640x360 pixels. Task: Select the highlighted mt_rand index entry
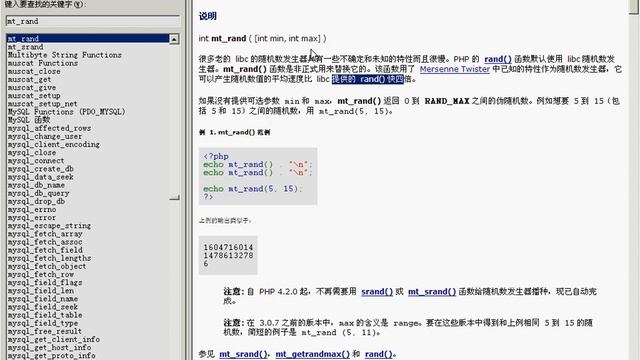coord(88,38)
